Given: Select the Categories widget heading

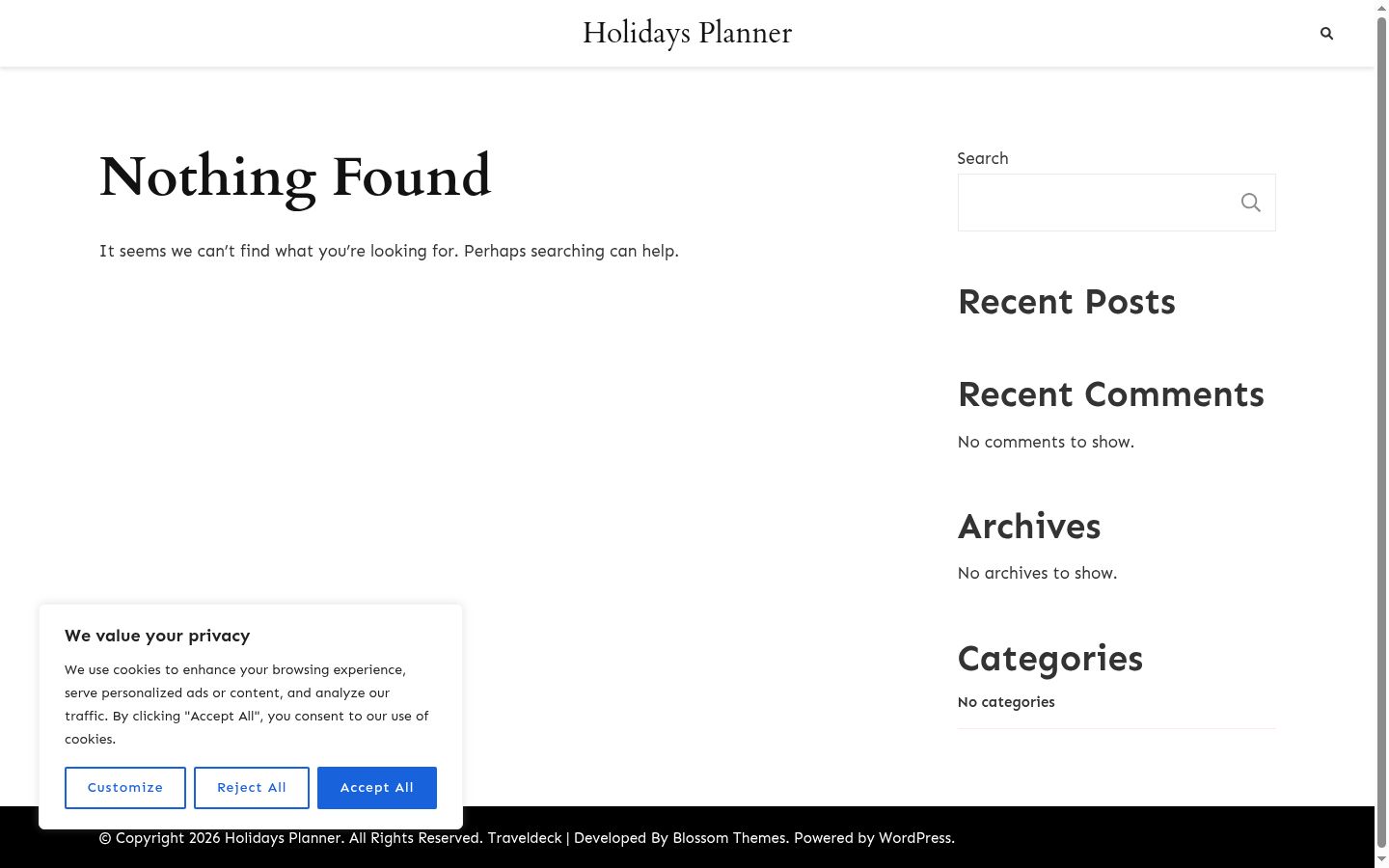Looking at the screenshot, I should (1050, 659).
